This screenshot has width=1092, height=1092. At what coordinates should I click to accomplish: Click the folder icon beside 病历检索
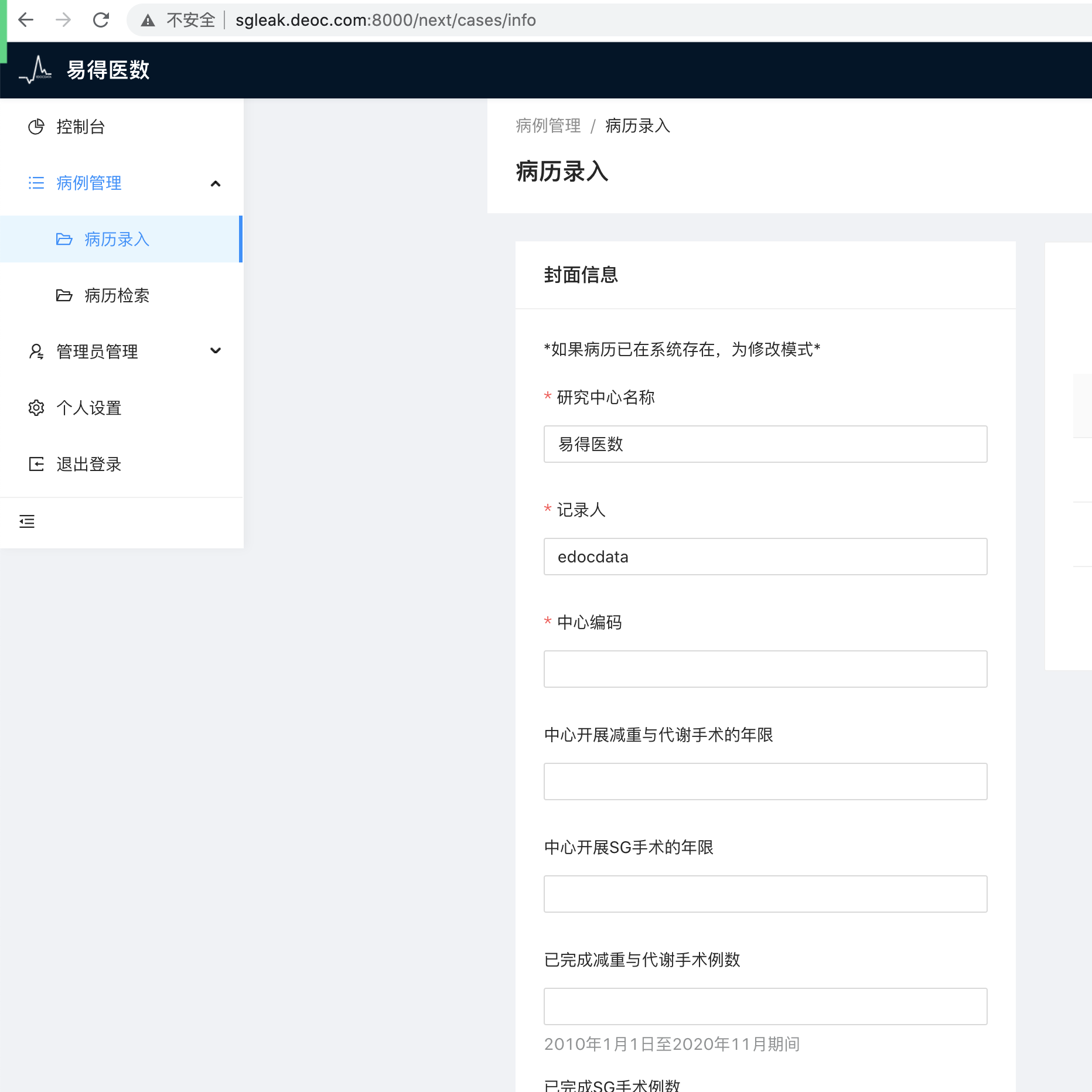pos(64,296)
